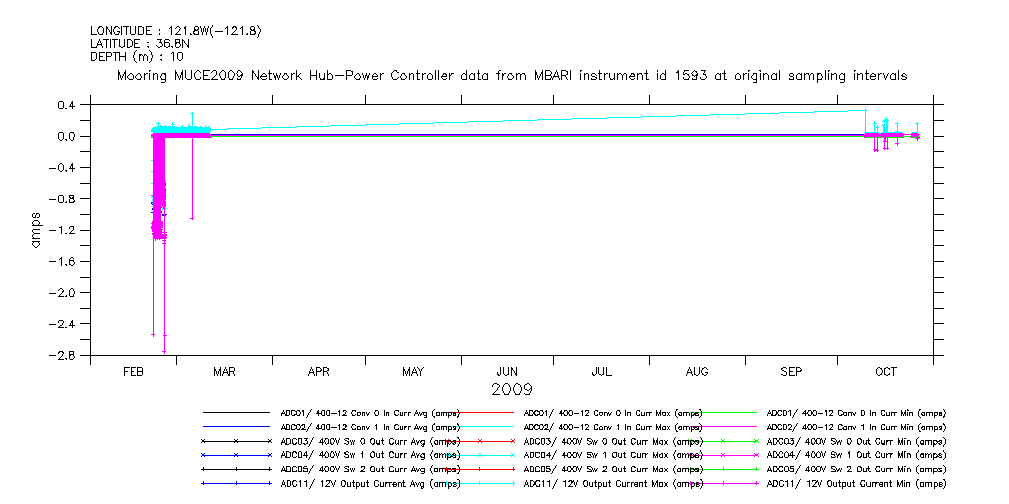Select the blue ADC02 Curr Avg legend line

236,426
